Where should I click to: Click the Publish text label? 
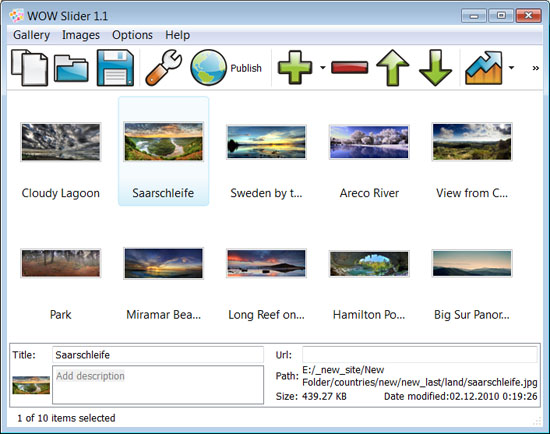[x=246, y=68]
